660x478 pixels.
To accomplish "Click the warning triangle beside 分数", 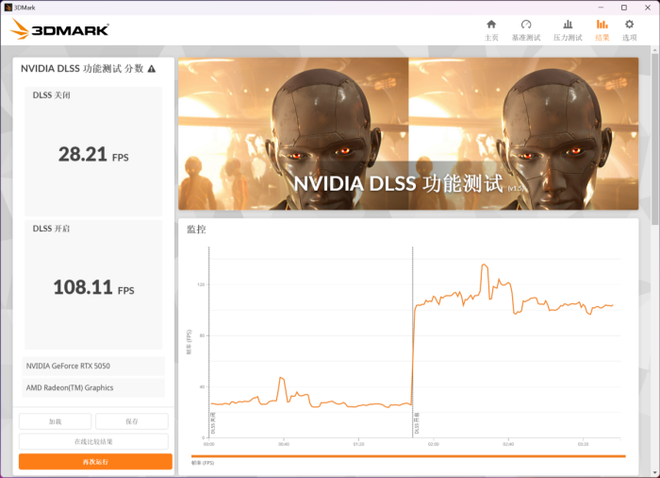I will pos(152,69).
